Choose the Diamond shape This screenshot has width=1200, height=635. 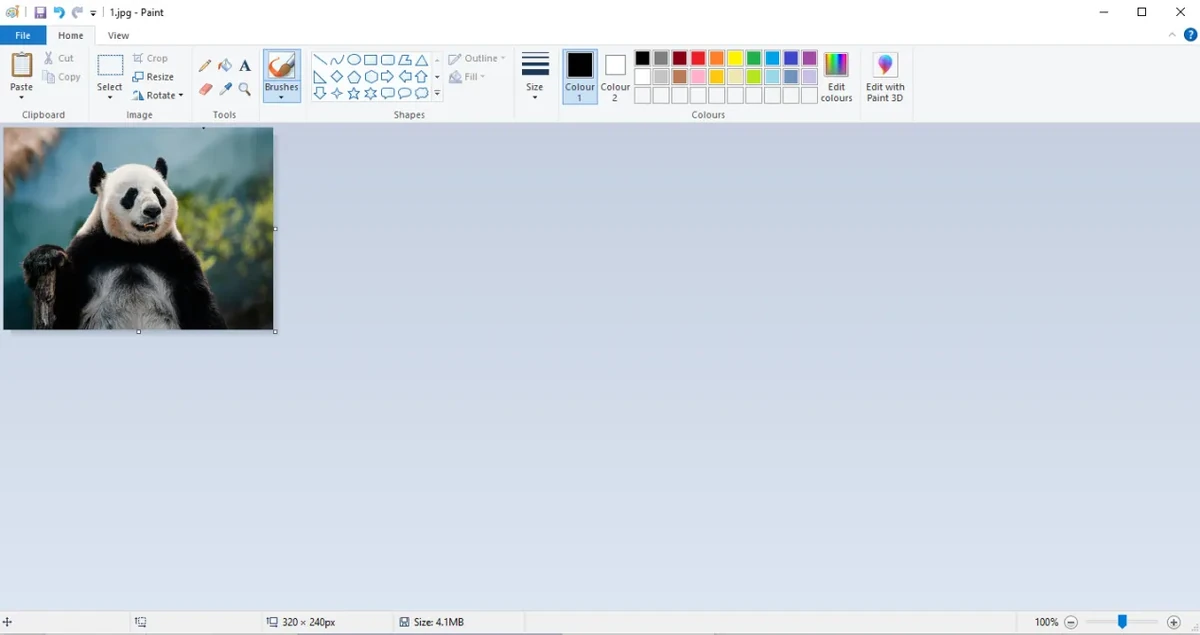click(337, 77)
